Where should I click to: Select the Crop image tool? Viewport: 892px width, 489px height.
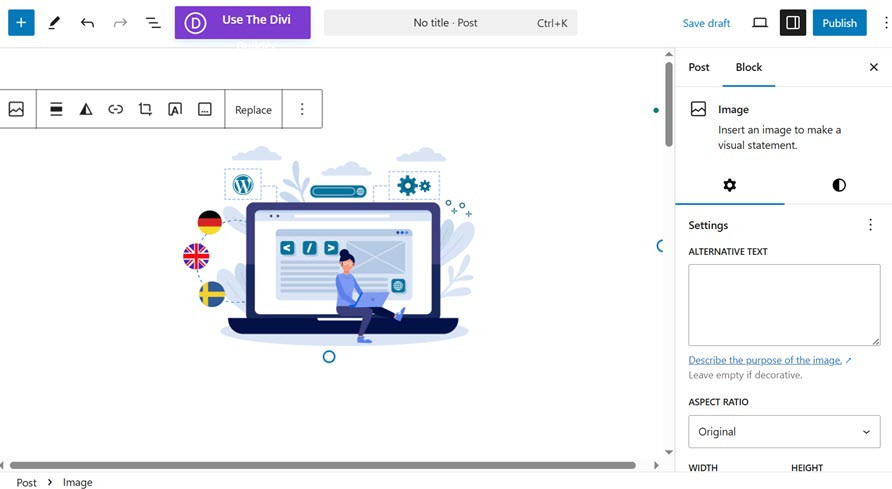tap(145, 110)
